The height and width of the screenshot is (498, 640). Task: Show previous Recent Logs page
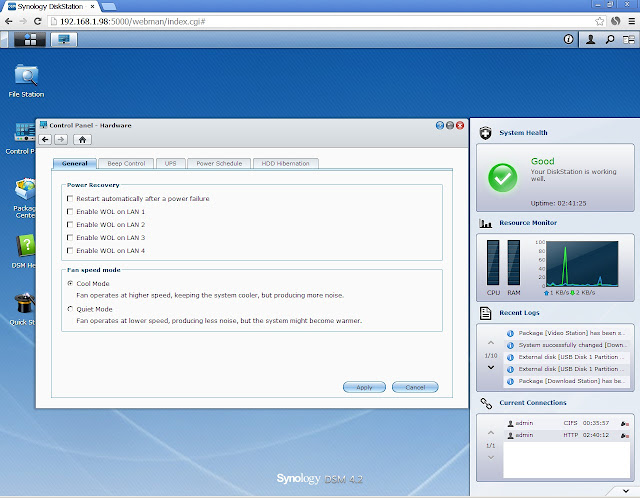pyautogui.click(x=491, y=343)
